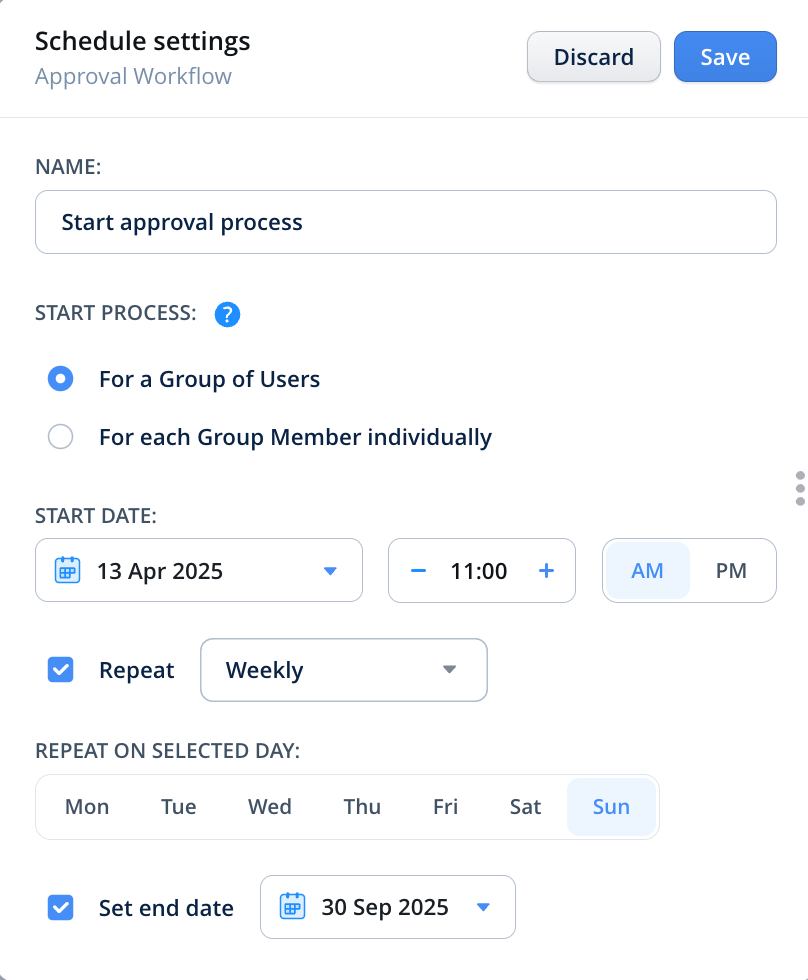The height and width of the screenshot is (980, 808).
Task: Click the Start Process help question mark icon
Action: [x=228, y=315]
